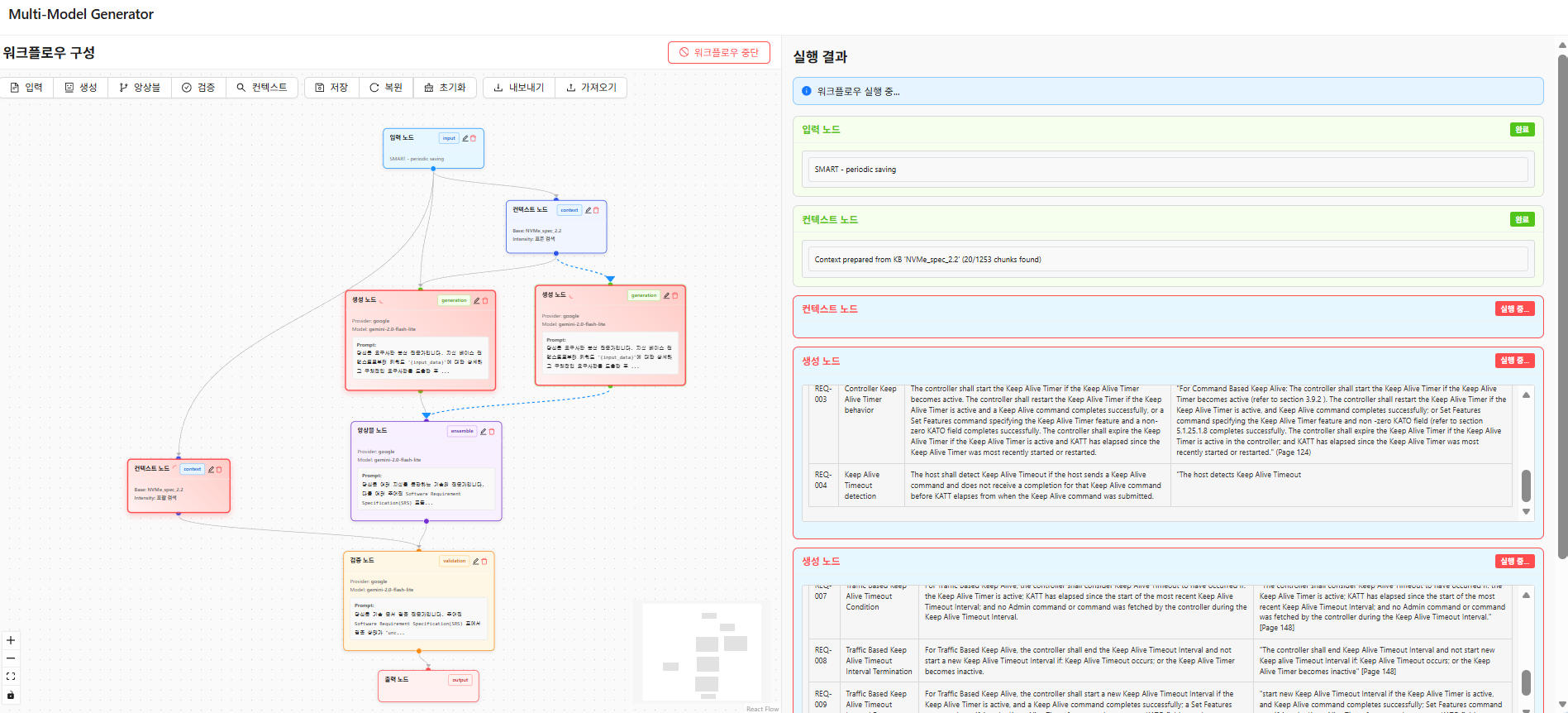Toggle the canvas interactivity lock
This screenshot has width=1568, height=713.
[11, 695]
